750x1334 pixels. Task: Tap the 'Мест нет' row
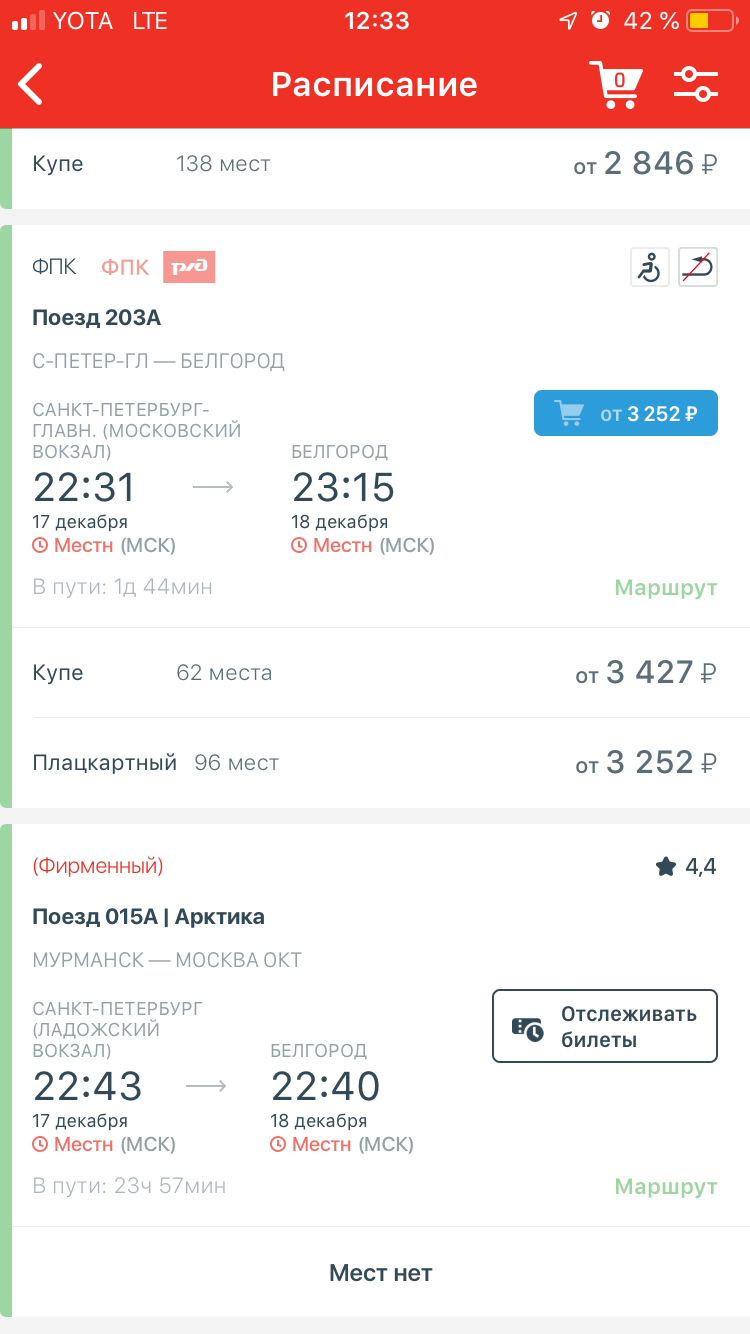tap(380, 1273)
